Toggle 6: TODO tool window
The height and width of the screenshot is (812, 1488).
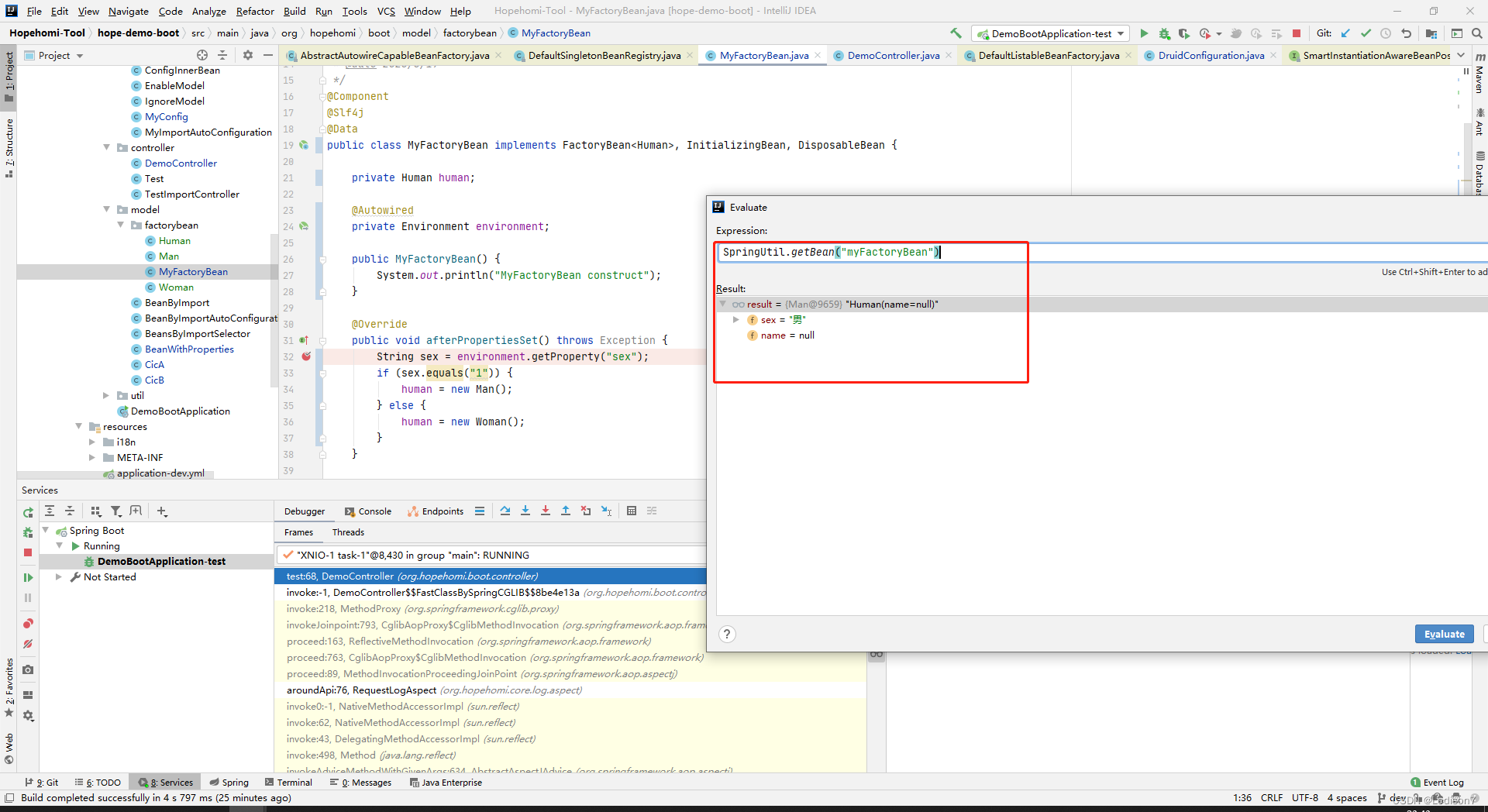coord(98,783)
